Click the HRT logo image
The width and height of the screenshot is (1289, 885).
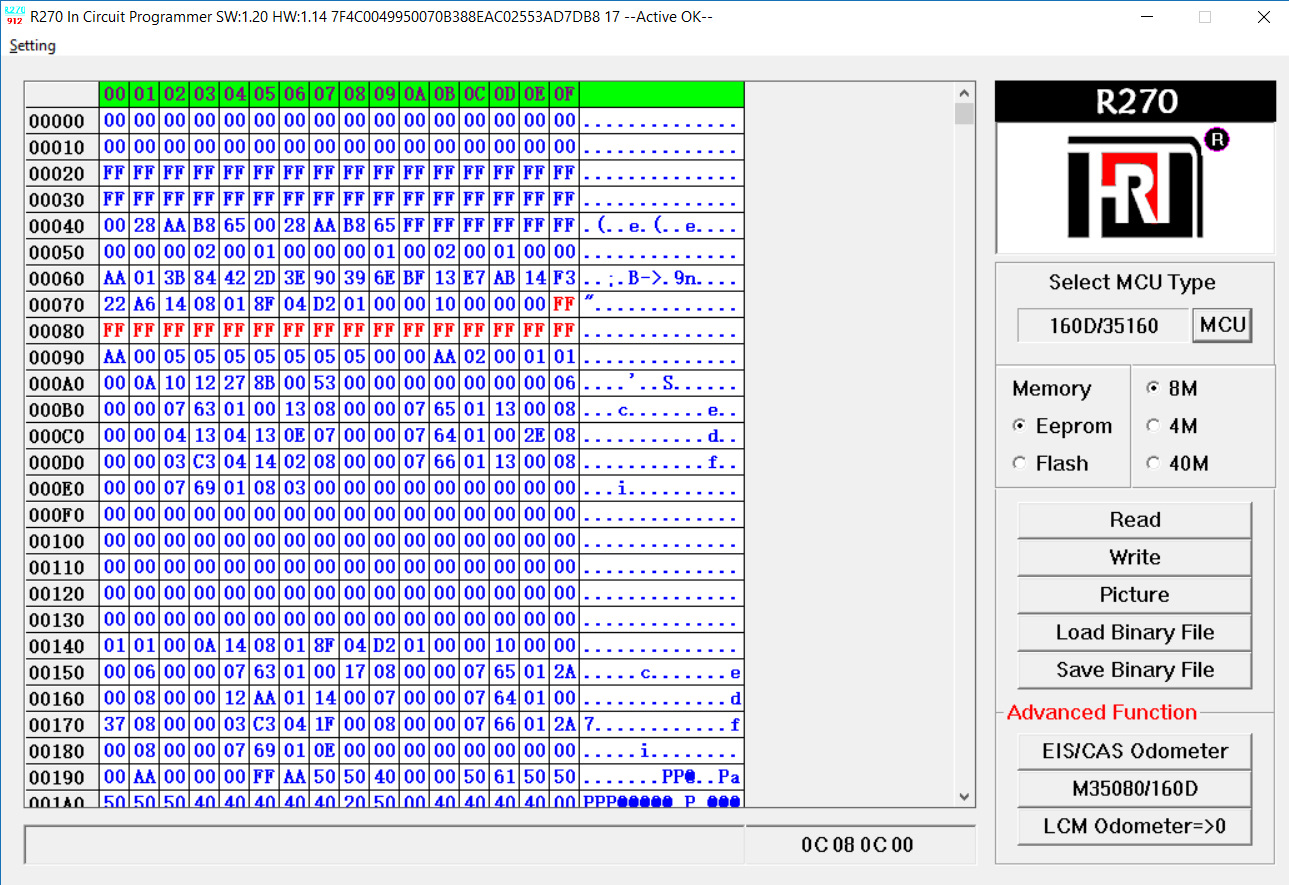point(1135,188)
